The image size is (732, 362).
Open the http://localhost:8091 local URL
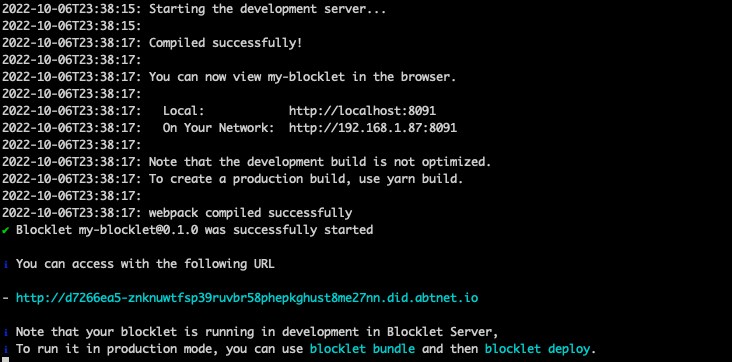click(362, 111)
